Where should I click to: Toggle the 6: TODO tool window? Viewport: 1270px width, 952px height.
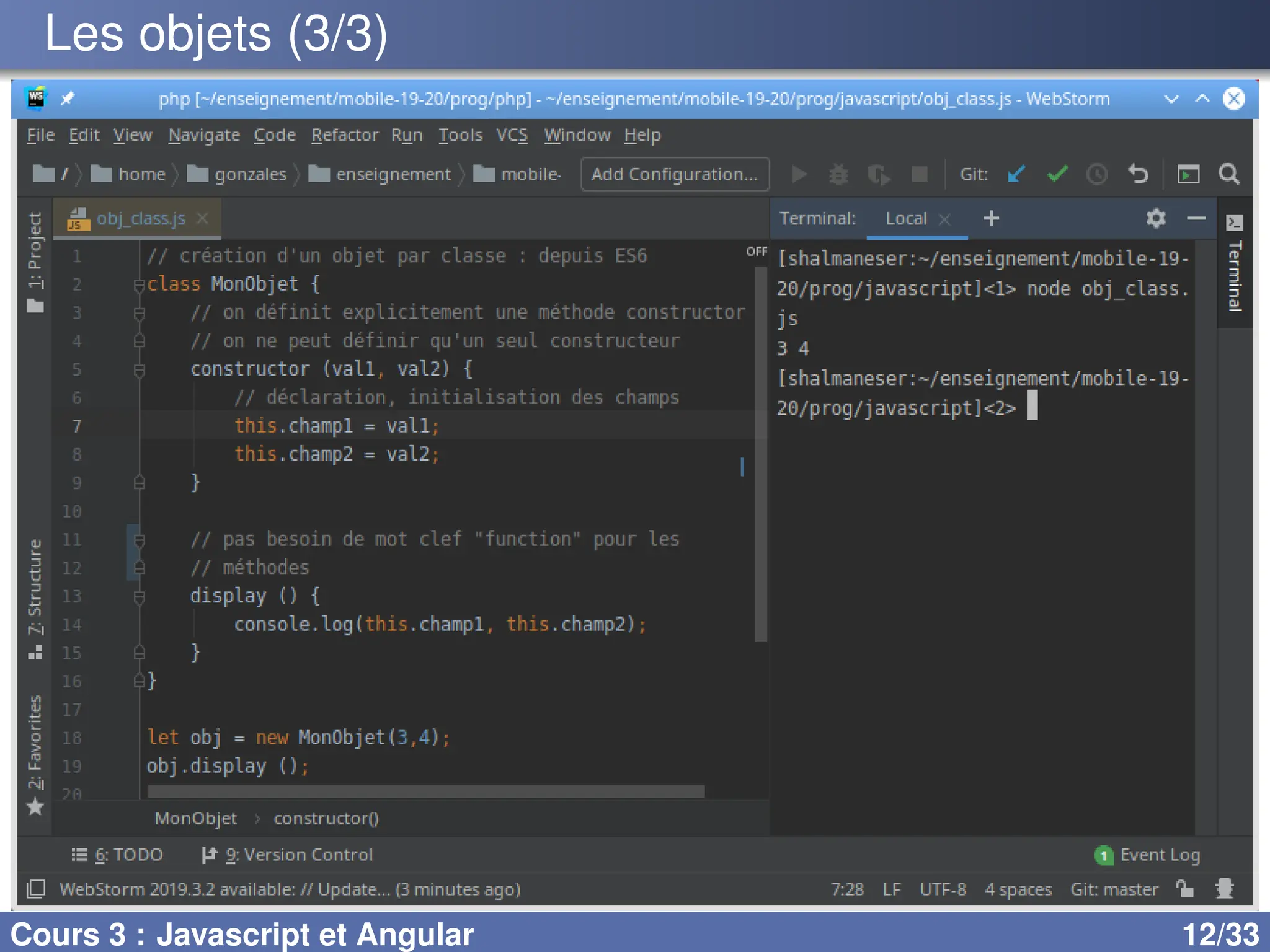pyautogui.click(x=117, y=855)
